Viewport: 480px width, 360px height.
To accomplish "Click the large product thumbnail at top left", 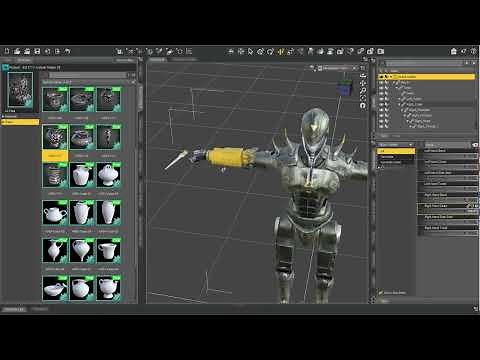I will pos(20,90).
